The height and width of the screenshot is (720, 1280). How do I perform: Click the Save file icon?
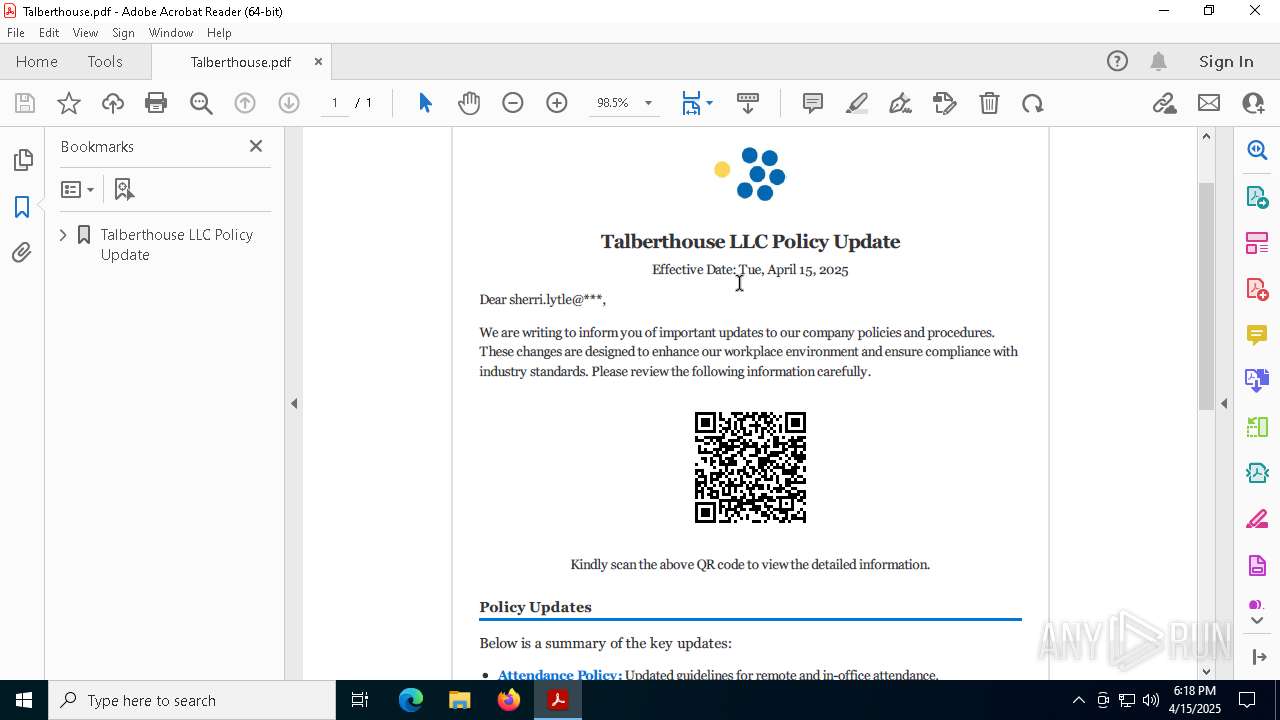point(25,103)
